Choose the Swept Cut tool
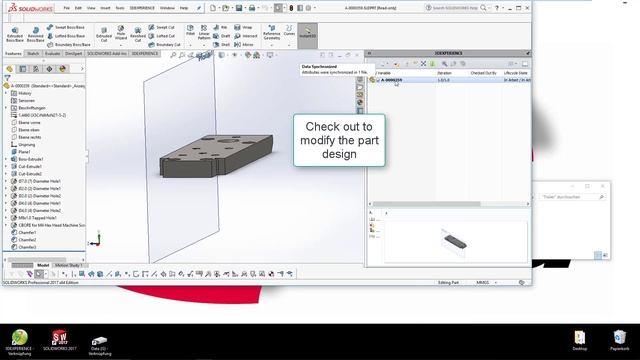Screen dimensions: 640x360 pyautogui.click(x=161, y=27)
